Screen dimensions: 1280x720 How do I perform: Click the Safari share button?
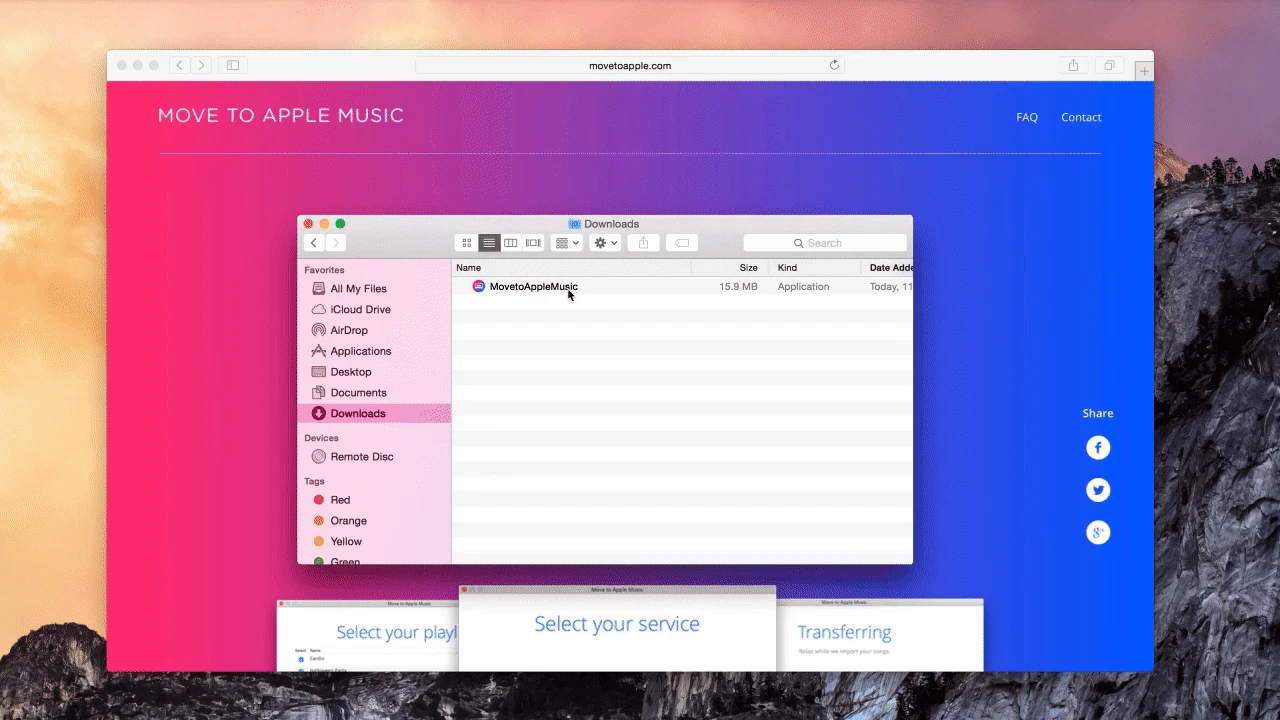point(1073,65)
